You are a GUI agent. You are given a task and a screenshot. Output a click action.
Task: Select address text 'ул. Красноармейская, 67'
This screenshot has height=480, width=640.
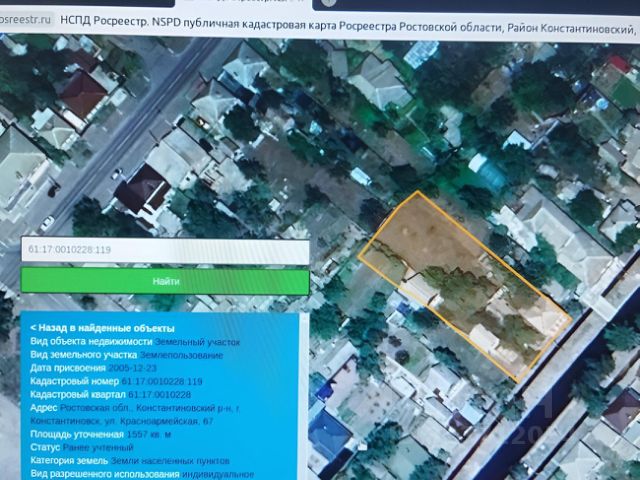click(158, 421)
